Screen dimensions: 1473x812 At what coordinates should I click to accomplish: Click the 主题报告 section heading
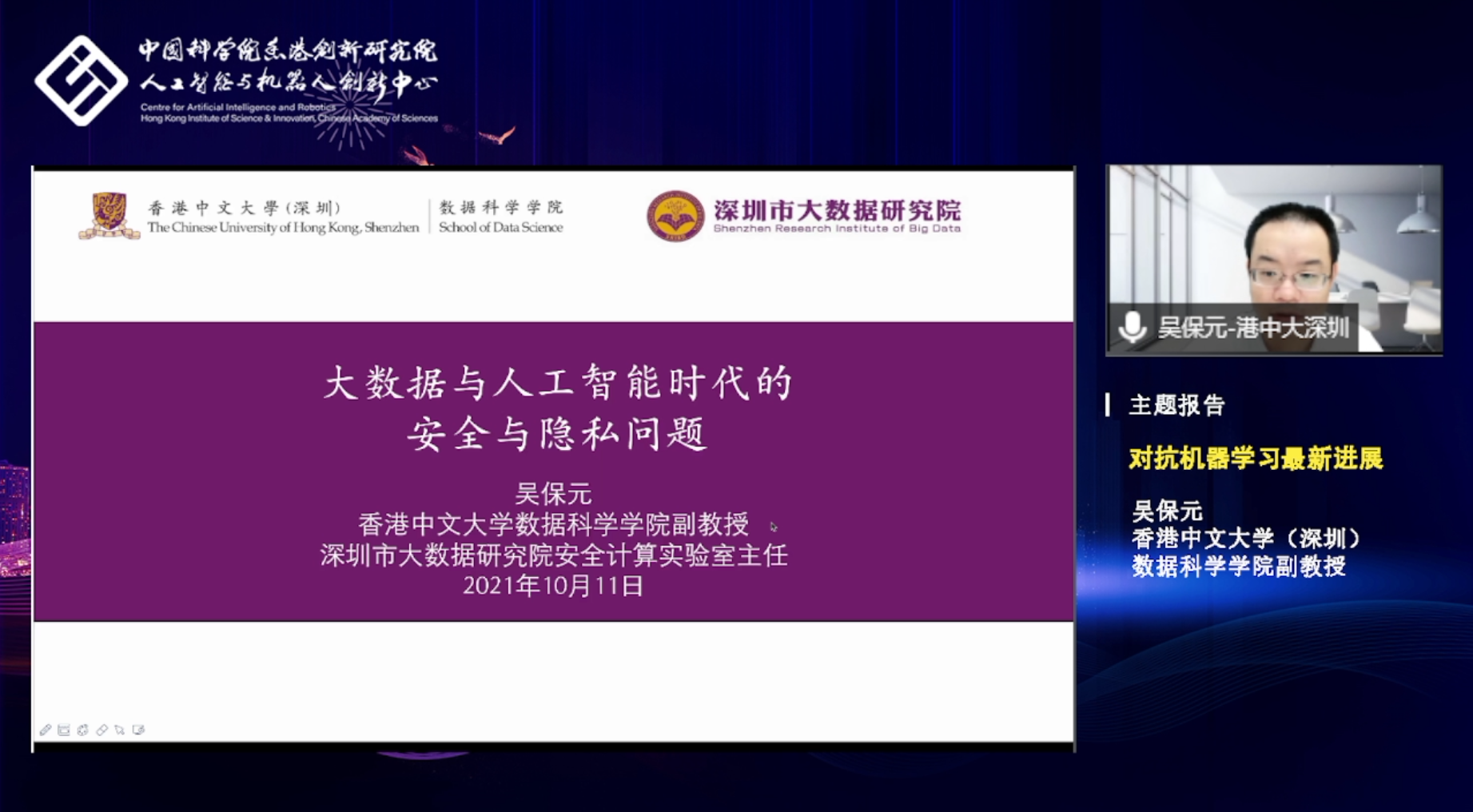pos(1176,405)
